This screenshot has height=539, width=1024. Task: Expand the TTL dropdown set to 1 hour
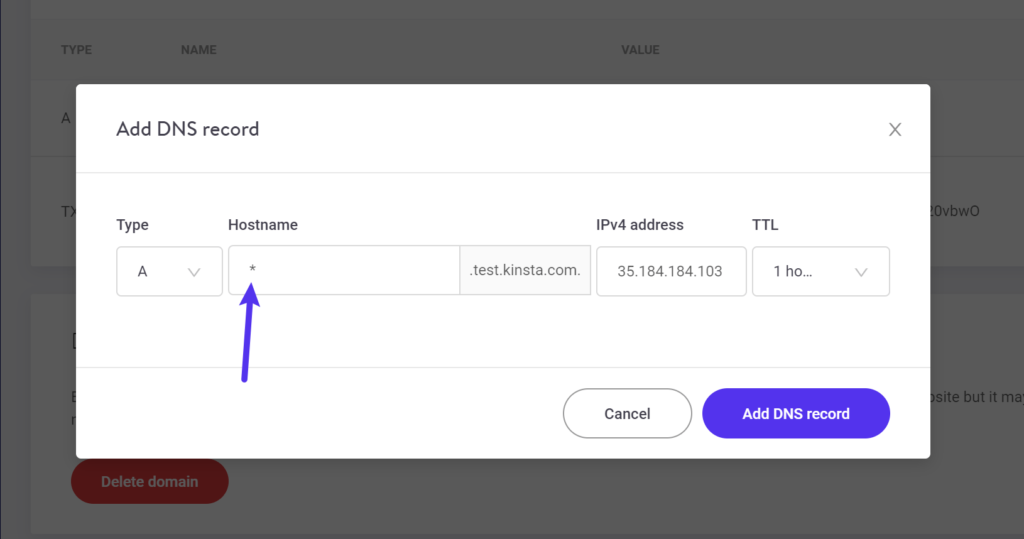[x=820, y=271]
